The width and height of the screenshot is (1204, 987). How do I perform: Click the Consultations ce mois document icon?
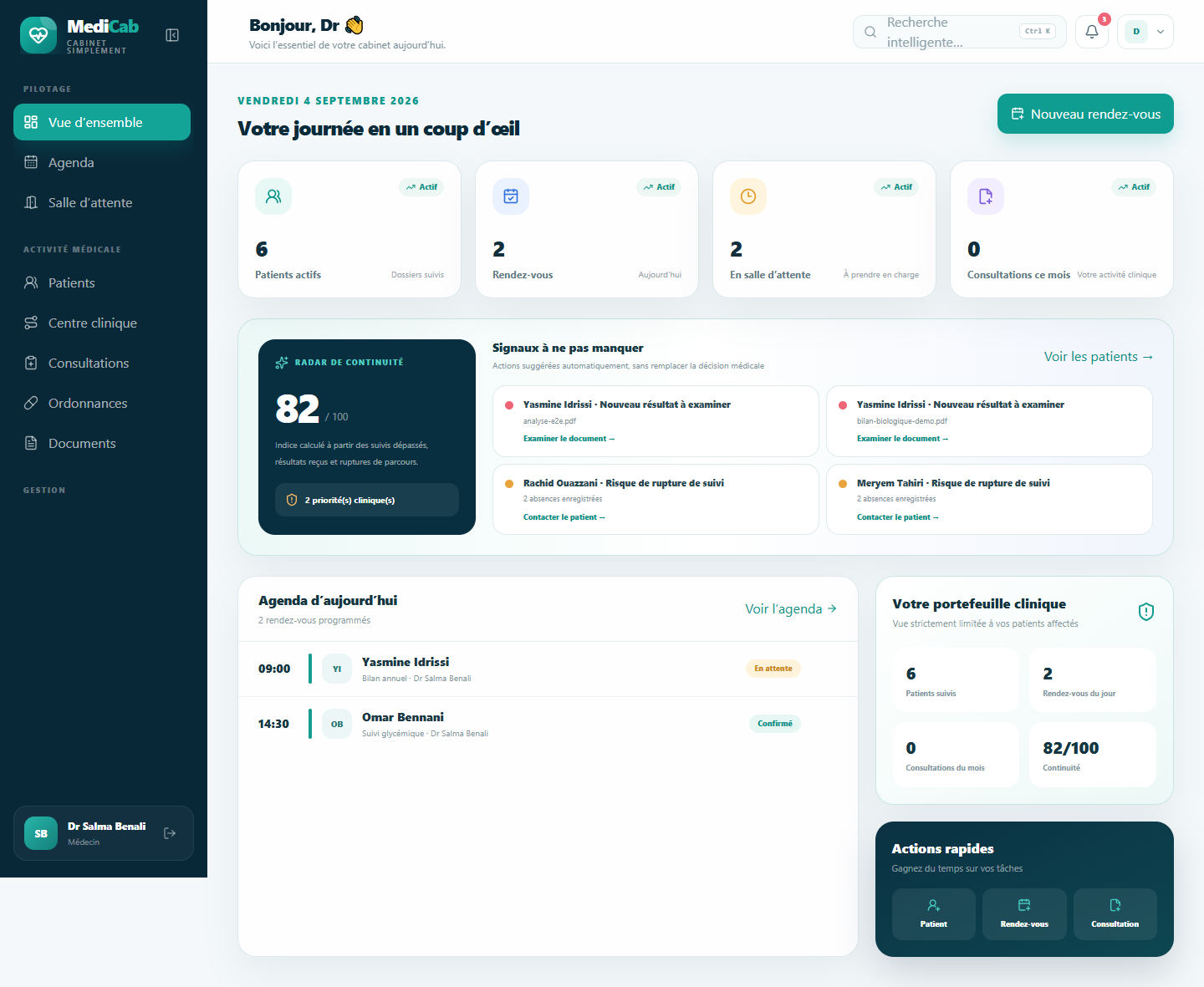point(986,196)
